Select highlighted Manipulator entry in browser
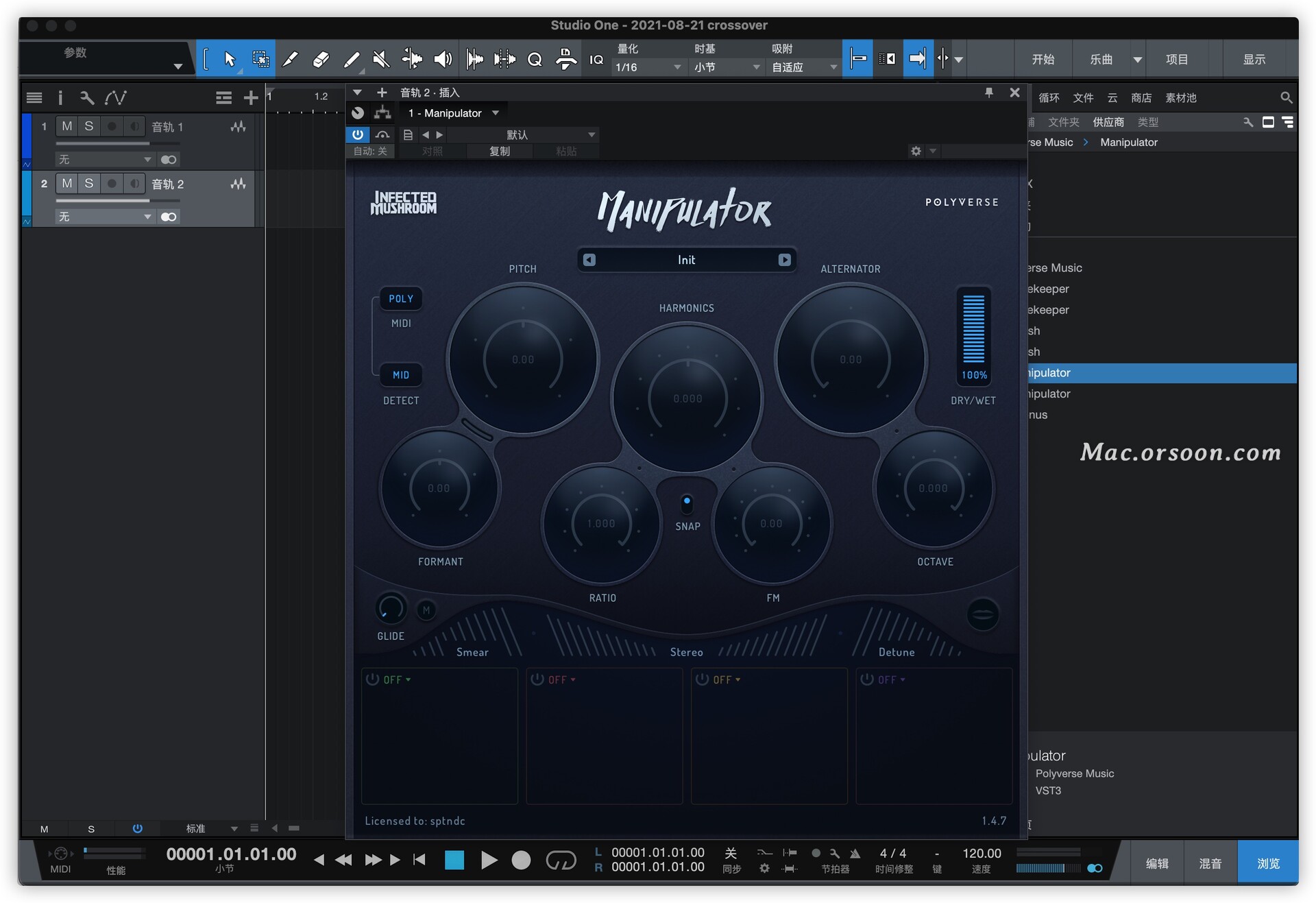The height and width of the screenshot is (903, 1316). coord(1162,373)
